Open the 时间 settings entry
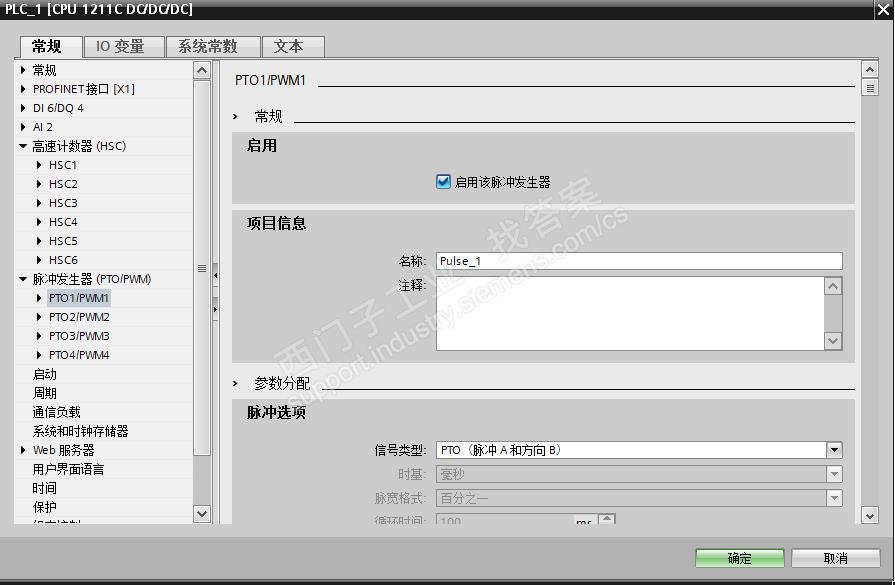Viewport: 895px width, 585px height. [45, 488]
